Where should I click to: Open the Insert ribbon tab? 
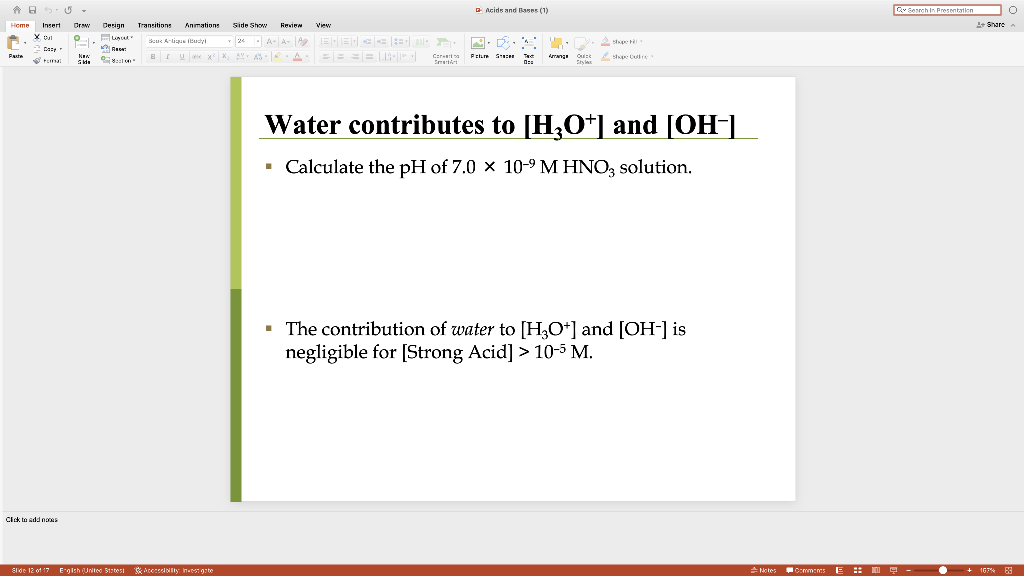point(51,25)
